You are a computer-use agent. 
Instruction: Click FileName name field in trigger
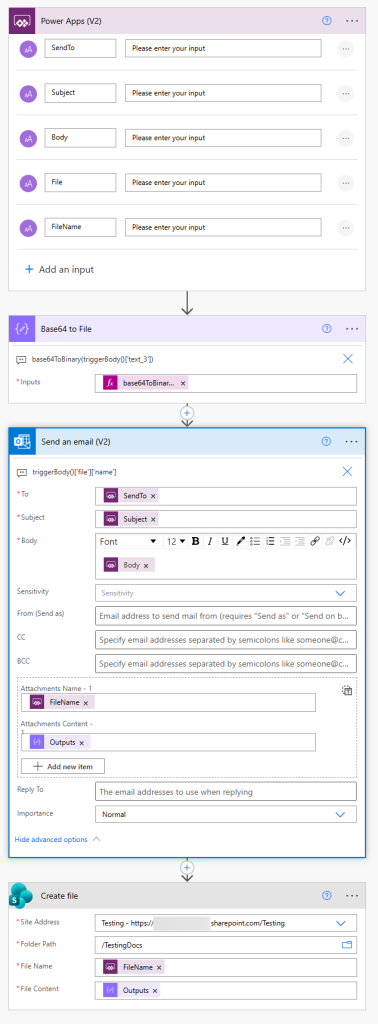(80, 227)
